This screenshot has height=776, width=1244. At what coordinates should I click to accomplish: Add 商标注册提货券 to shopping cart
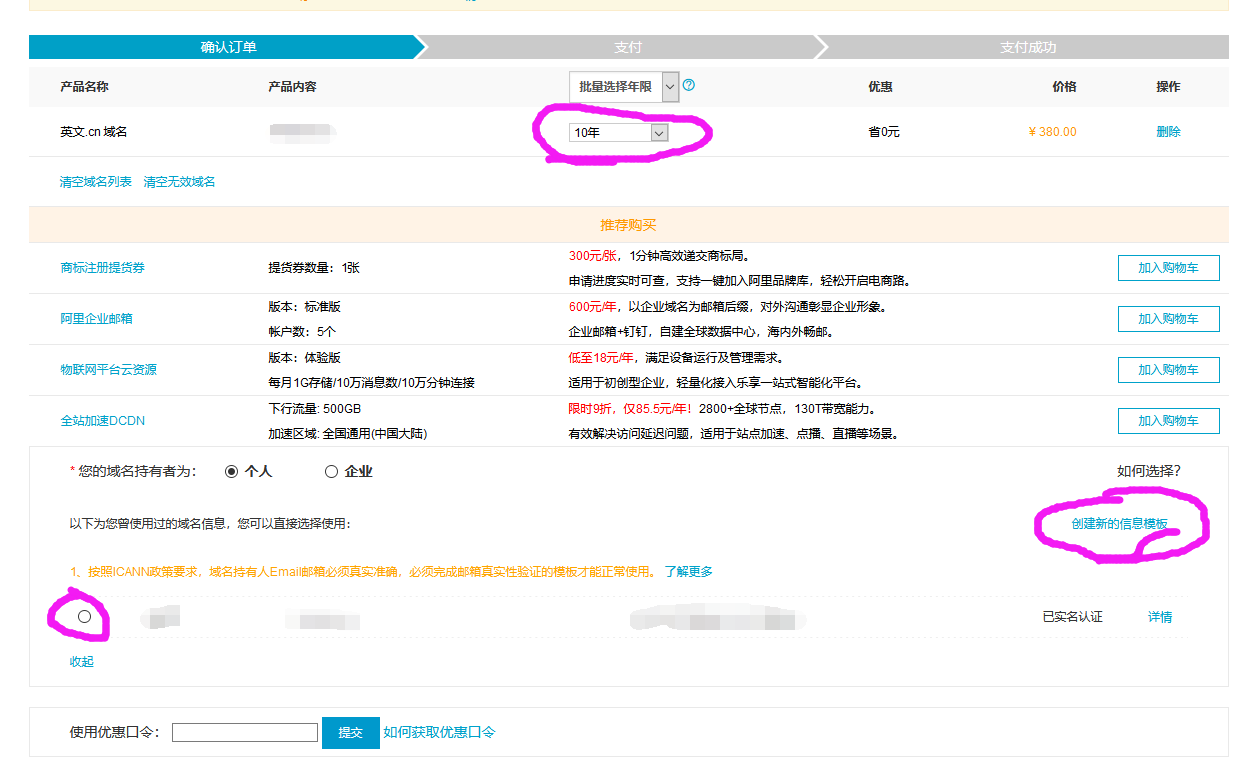[1168, 267]
